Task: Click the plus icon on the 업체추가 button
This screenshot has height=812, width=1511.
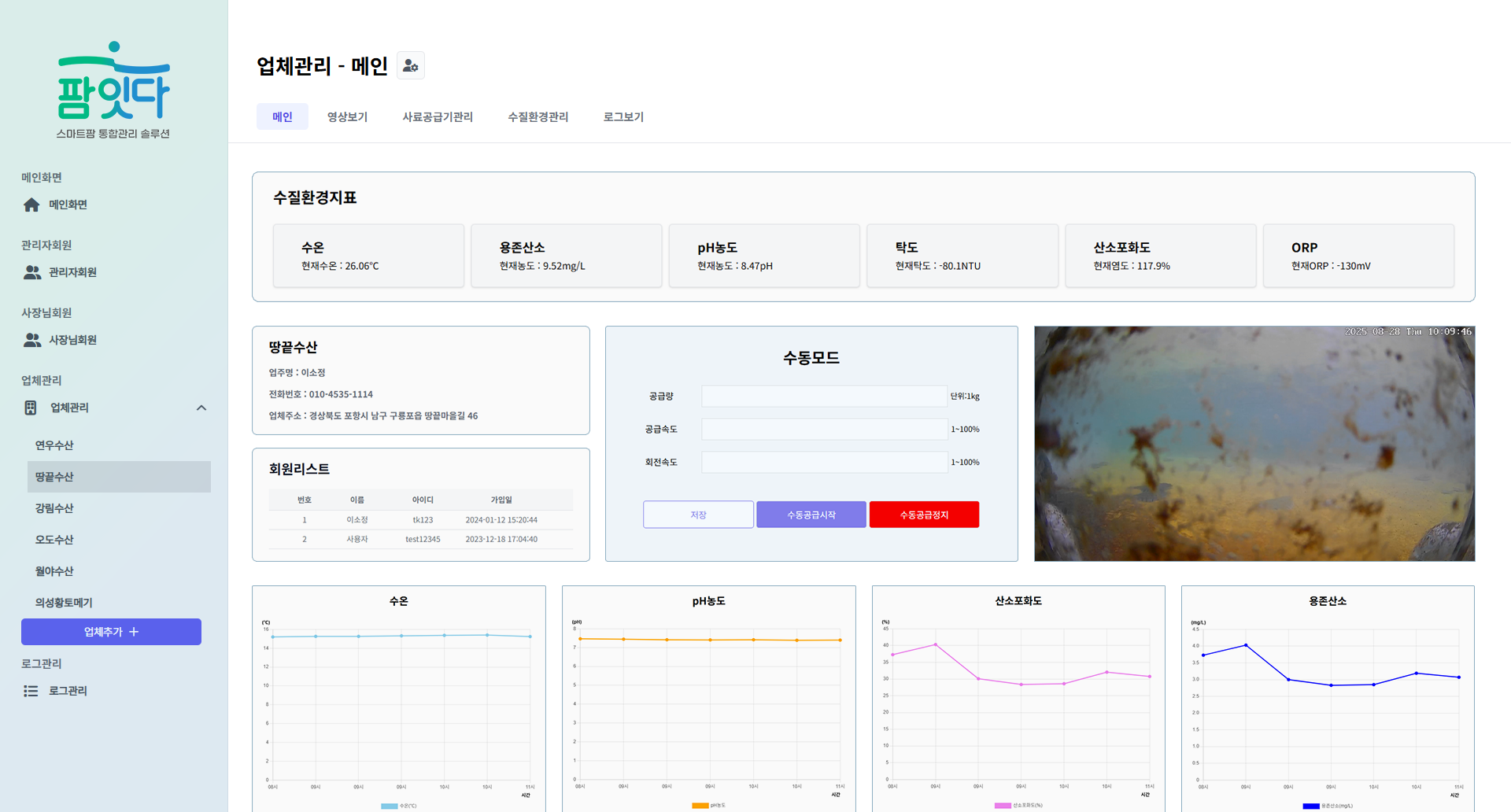Action: 134,632
